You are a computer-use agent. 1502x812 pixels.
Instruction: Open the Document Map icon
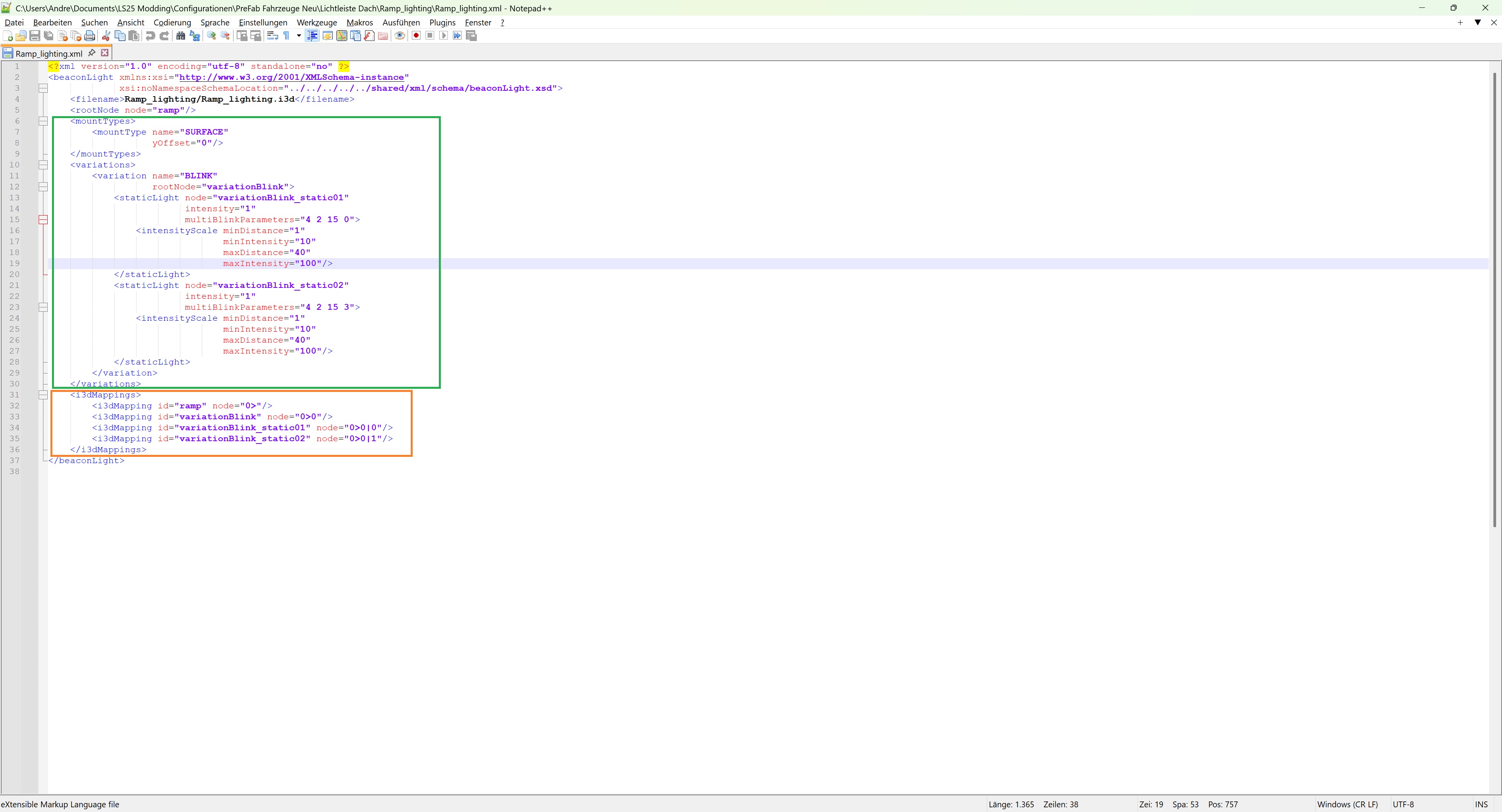[342, 36]
